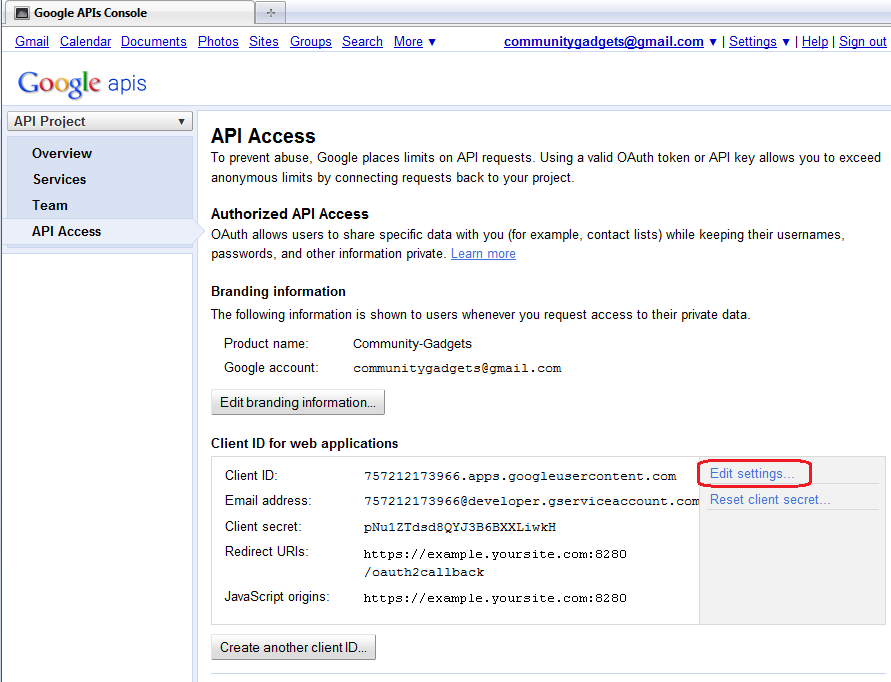The width and height of the screenshot is (891, 682).
Task: Open Photos link
Action: 218,41
